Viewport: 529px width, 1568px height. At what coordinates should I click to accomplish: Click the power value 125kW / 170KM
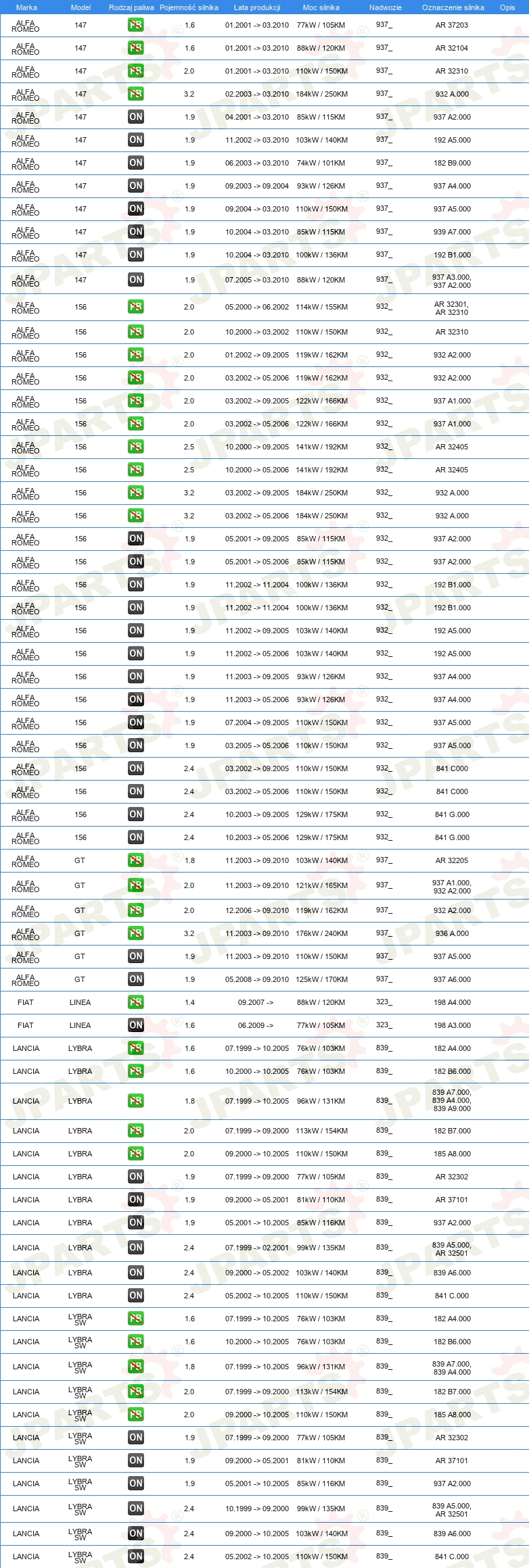click(321, 979)
